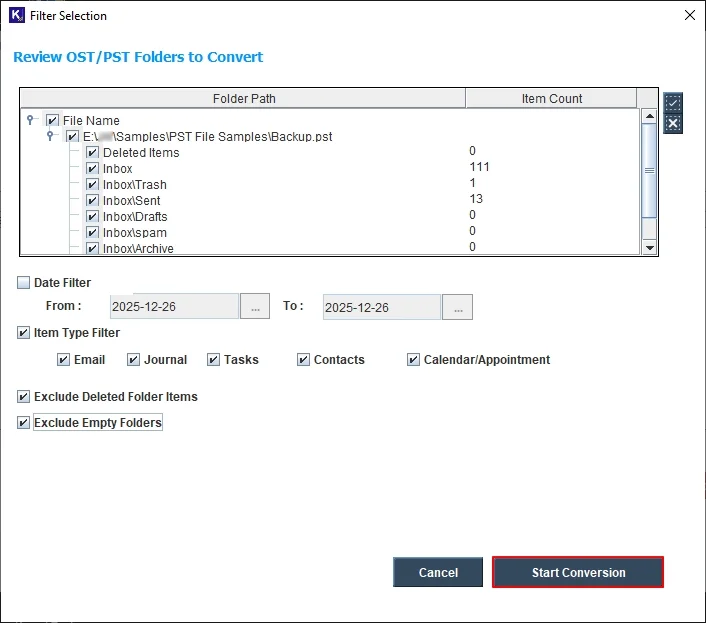Viewport: 706px width, 623px height.
Task: Click the Inbox\Trash item count 1
Action: click(472, 183)
